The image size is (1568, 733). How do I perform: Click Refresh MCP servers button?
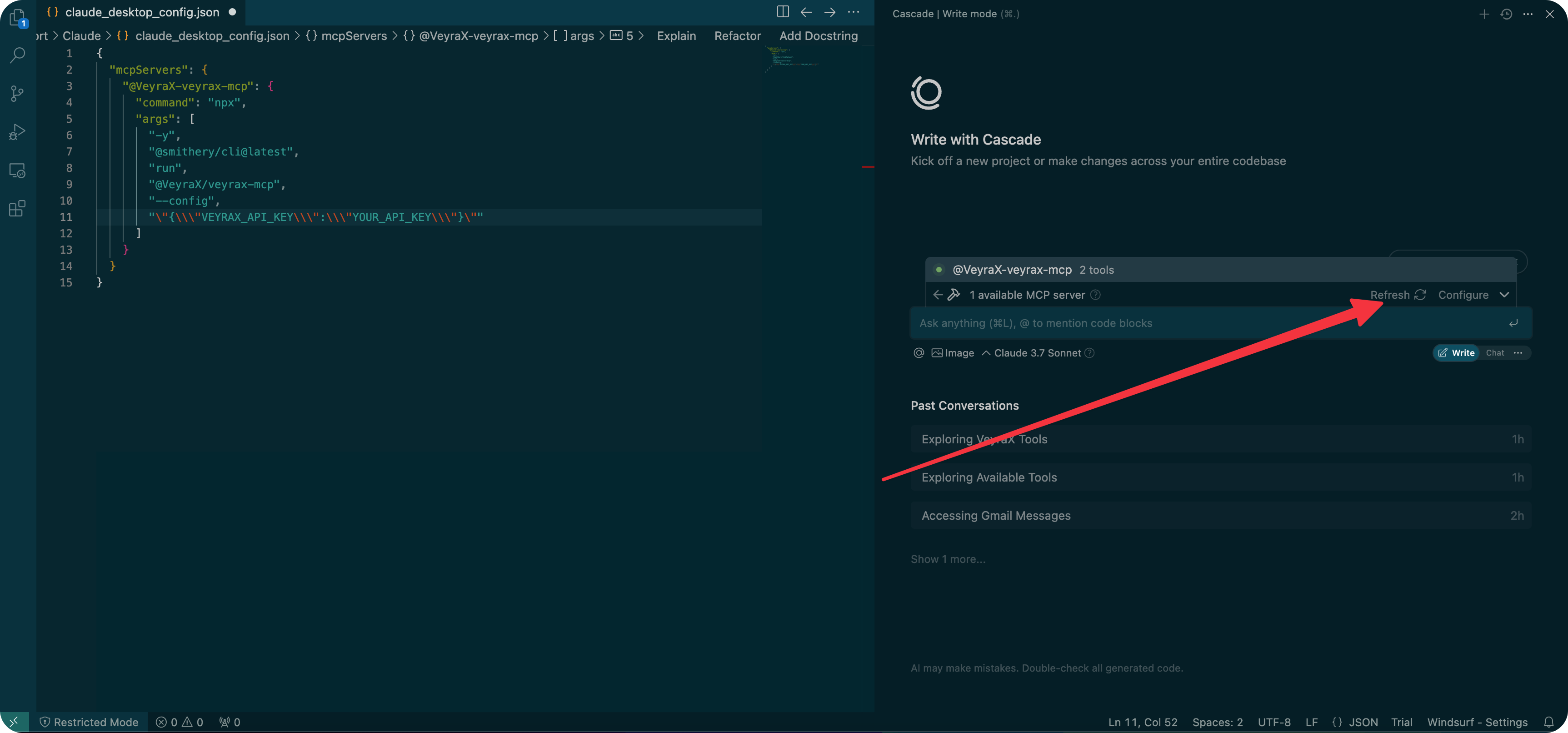1398,295
